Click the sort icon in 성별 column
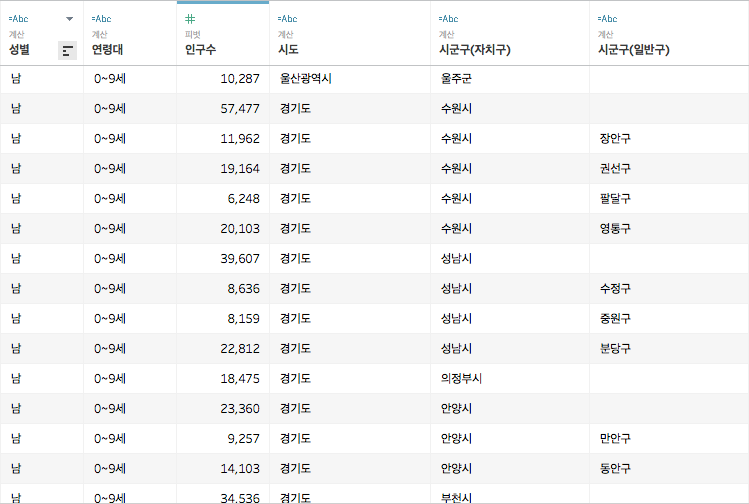Viewport: 749px width, 504px height. 67,50
